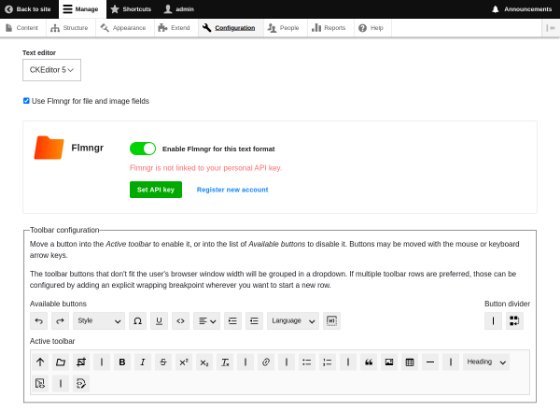The height and width of the screenshot is (411, 560).
Task: Toggle the toolbar orientation button at right edge
Action: (551, 28)
